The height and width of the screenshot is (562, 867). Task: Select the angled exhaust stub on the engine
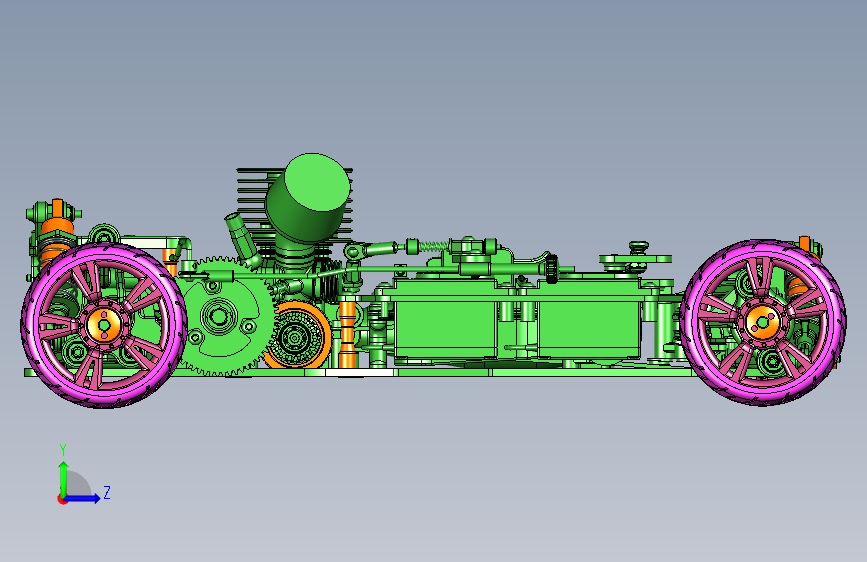click(x=243, y=239)
